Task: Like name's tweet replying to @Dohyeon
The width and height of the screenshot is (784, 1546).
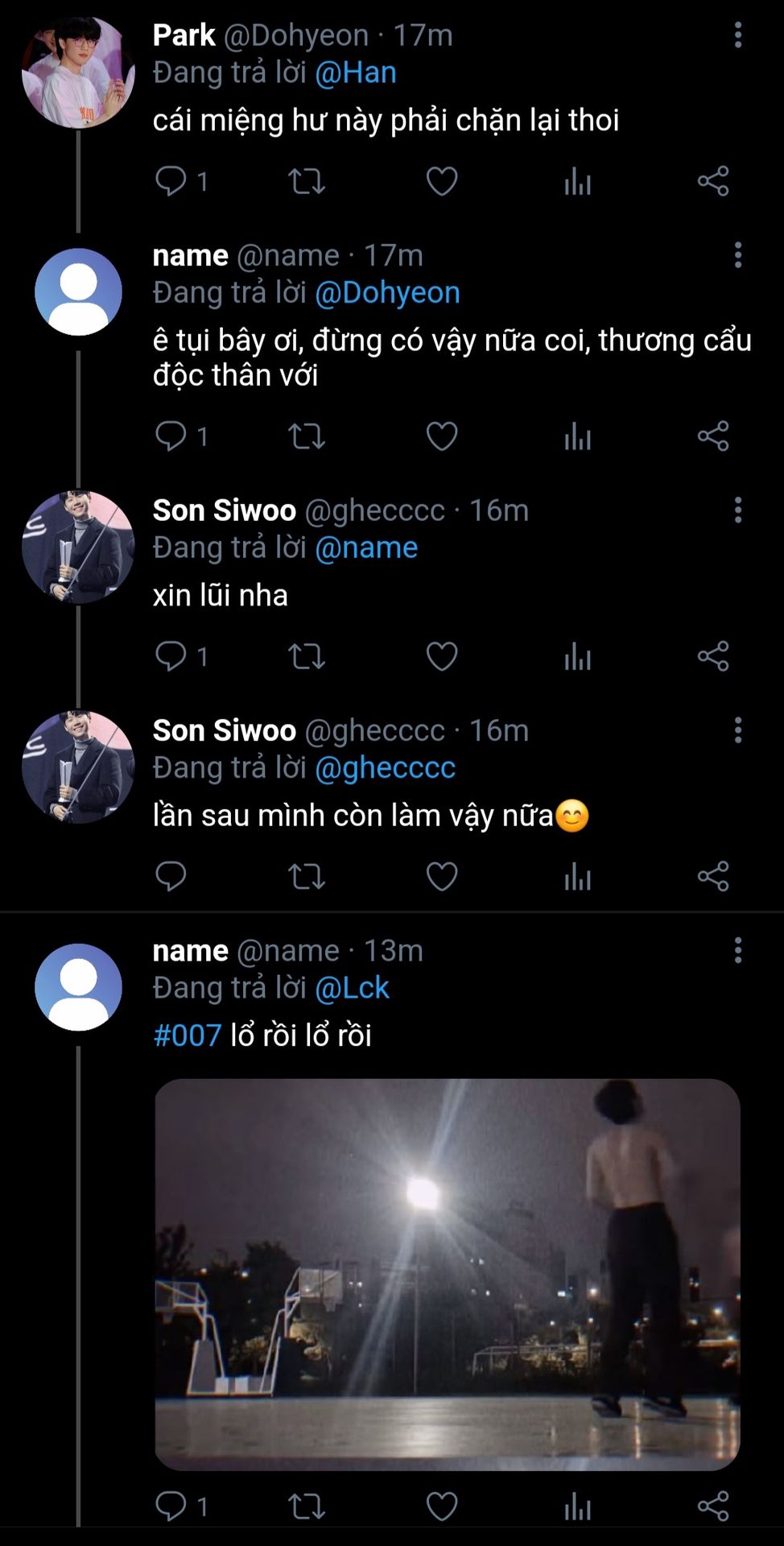Action: coord(441,436)
